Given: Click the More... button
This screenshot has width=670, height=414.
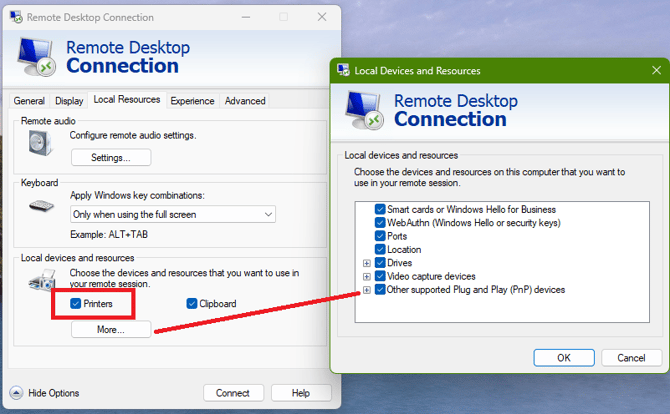Looking at the screenshot, I should [x=111, y=329].
